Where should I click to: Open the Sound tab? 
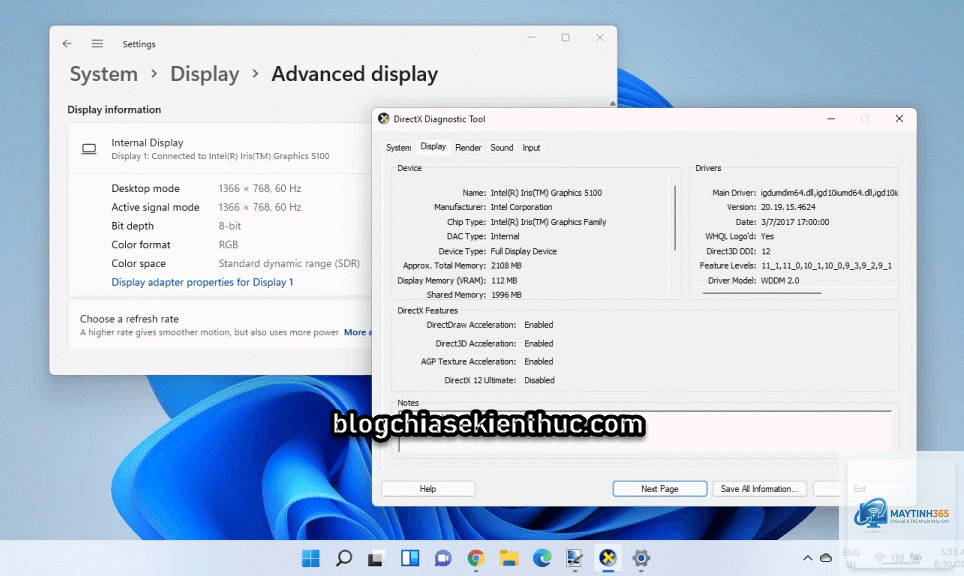pos(502,148)
